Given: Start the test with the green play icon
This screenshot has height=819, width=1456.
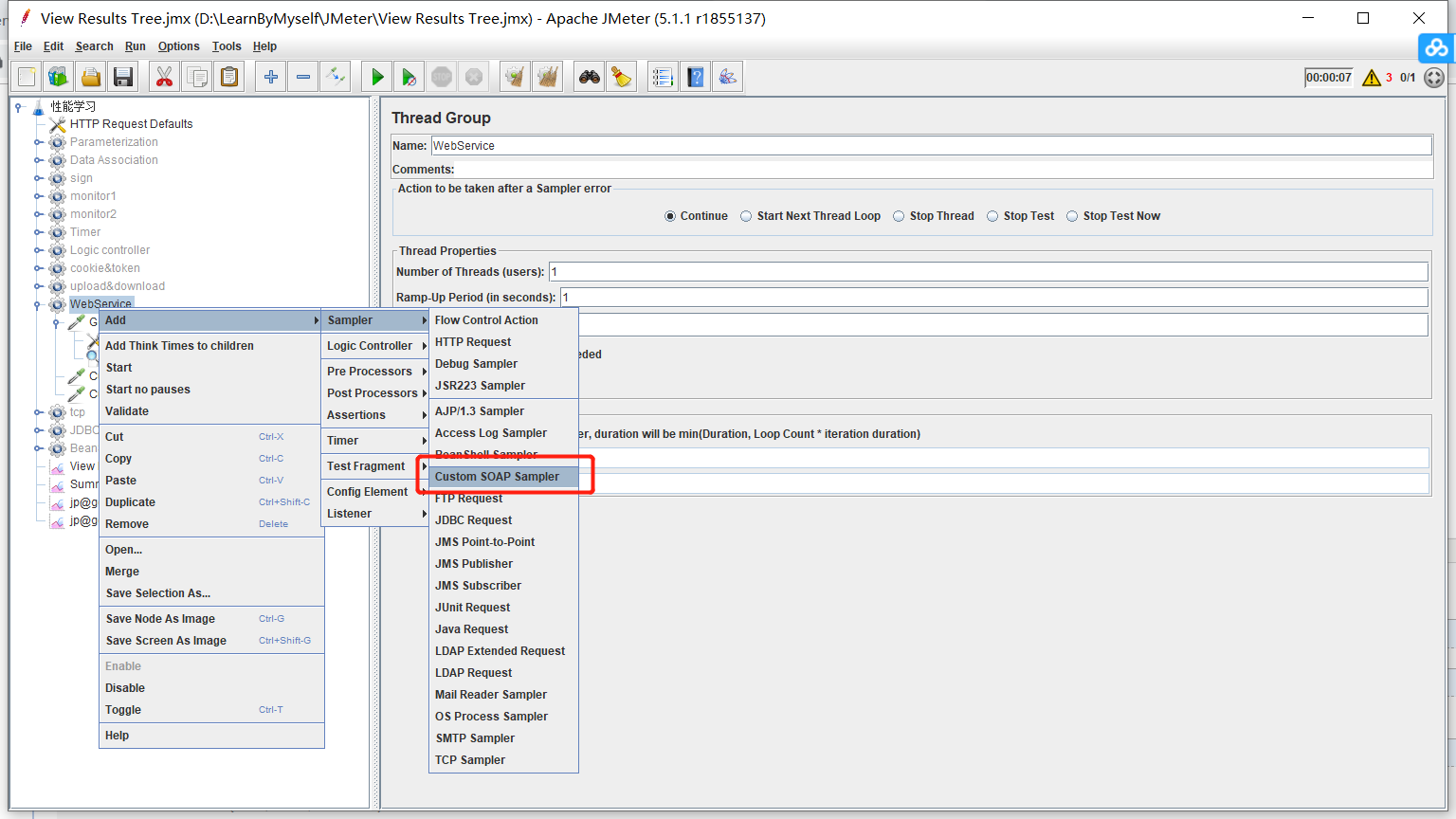Looking at the screenshot, I should 377,77.
